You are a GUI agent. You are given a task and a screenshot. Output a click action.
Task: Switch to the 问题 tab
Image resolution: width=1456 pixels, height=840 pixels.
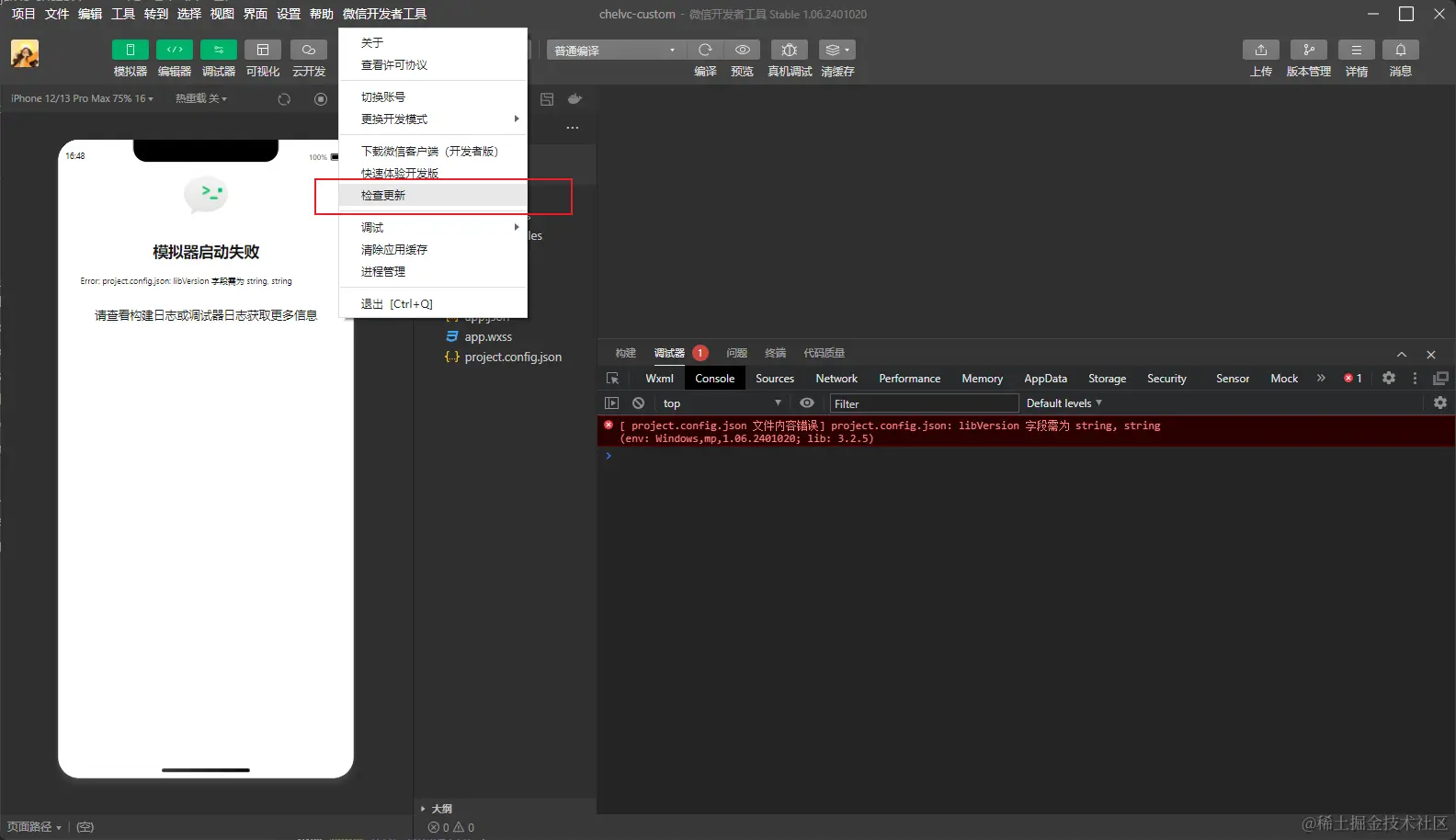pos(736,354)
